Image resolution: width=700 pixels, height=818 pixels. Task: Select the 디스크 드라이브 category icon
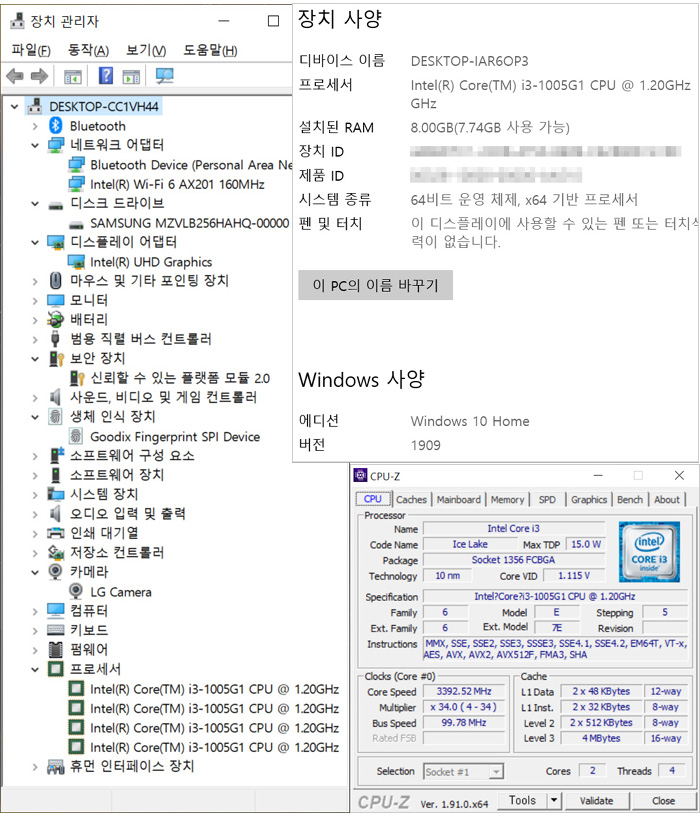point(56,206)
